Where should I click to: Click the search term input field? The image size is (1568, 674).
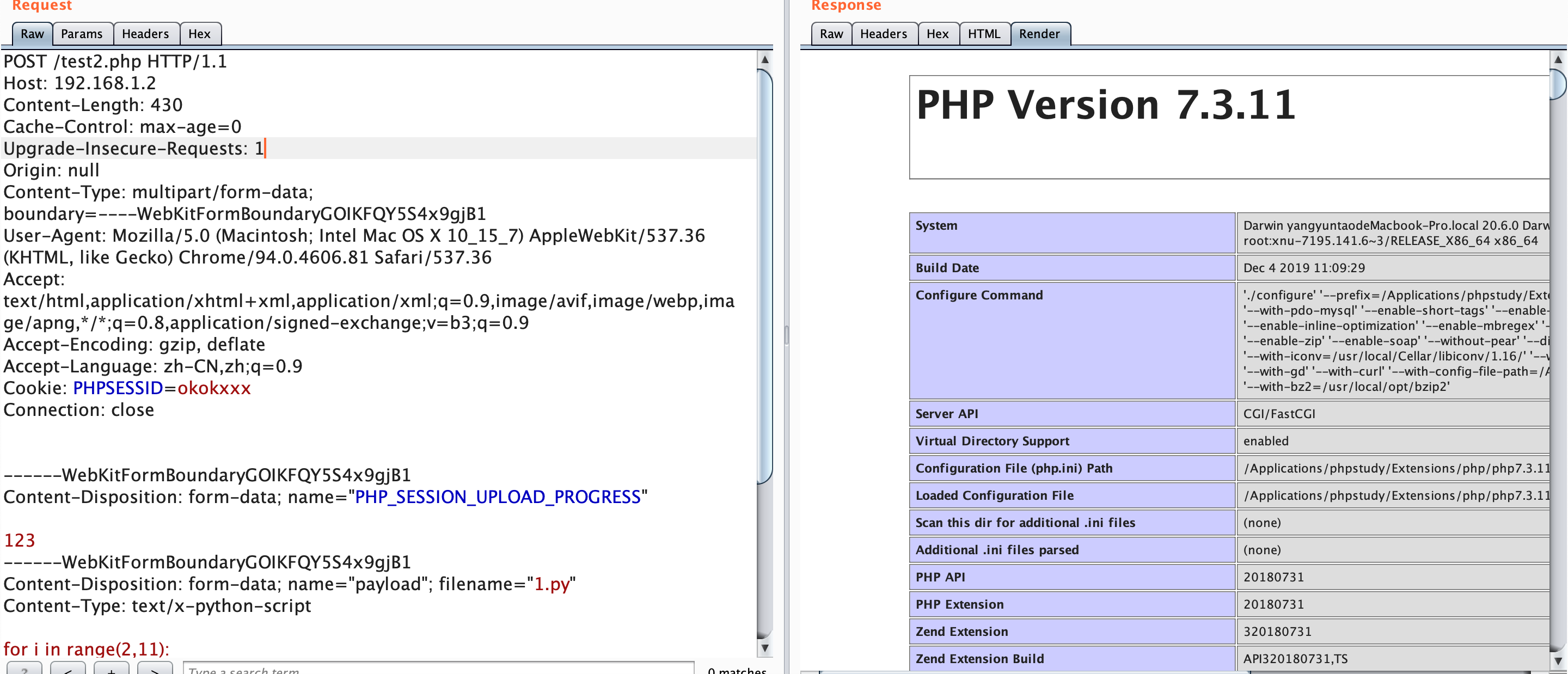coord(438,669)
